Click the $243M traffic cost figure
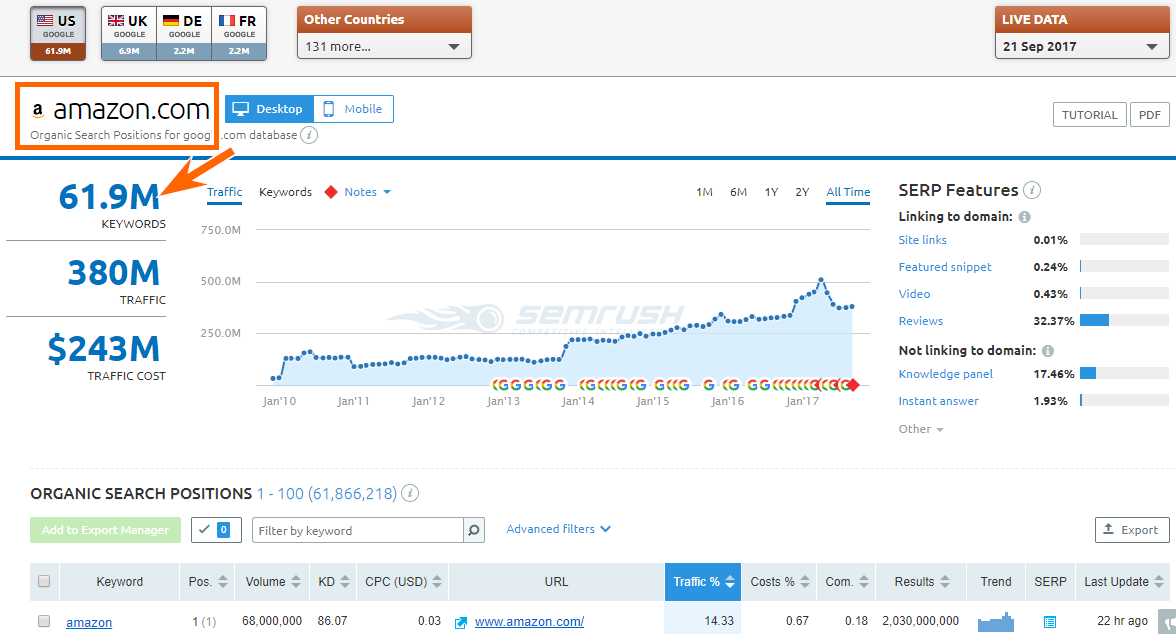1176x634 pixels. coord(104,349)
